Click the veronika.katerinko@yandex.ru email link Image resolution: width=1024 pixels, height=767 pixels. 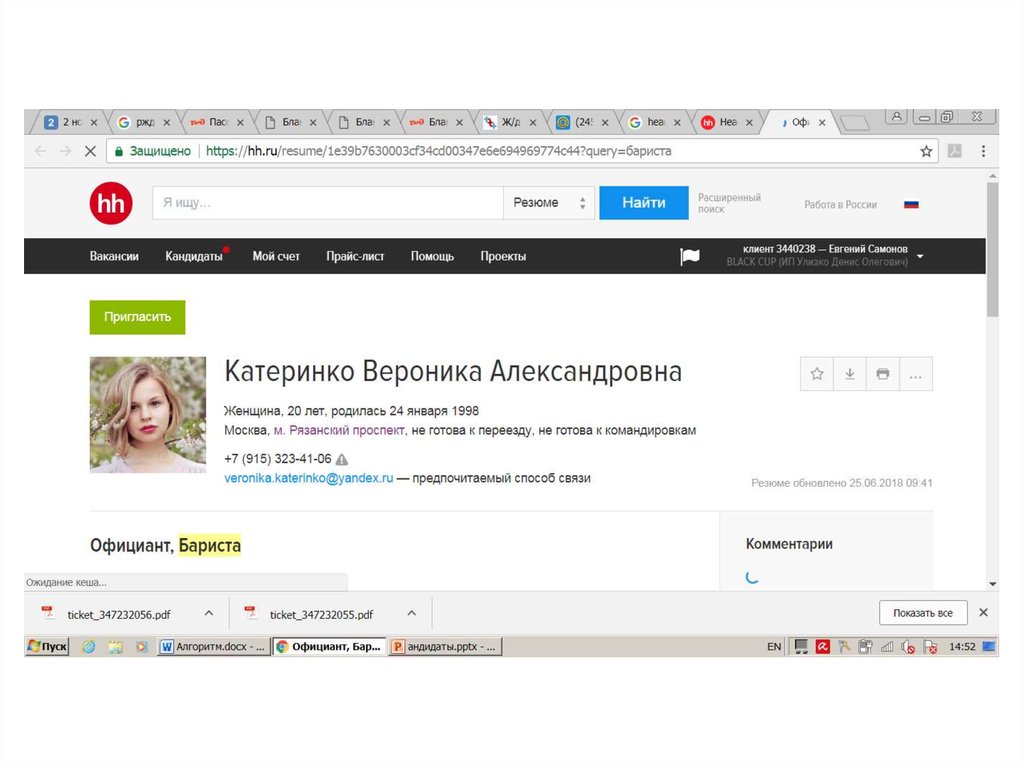pos(308,478)
